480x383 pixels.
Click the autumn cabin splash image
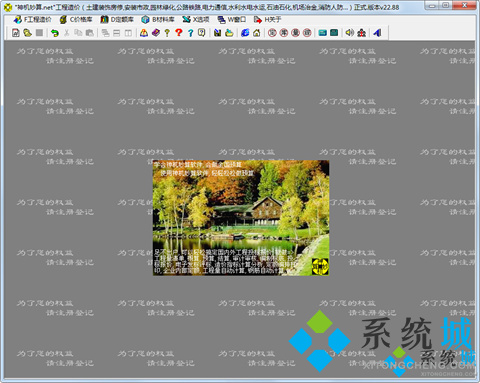pyautogui.click(x=241, y=218)
